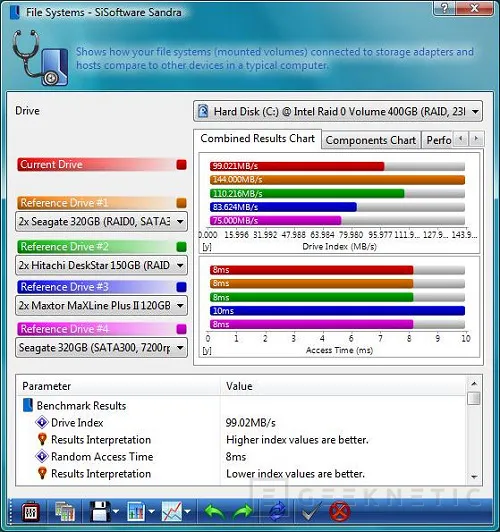Click the bar chart view icon
This screenshot has height=532, width=500.
click(136, 511)
